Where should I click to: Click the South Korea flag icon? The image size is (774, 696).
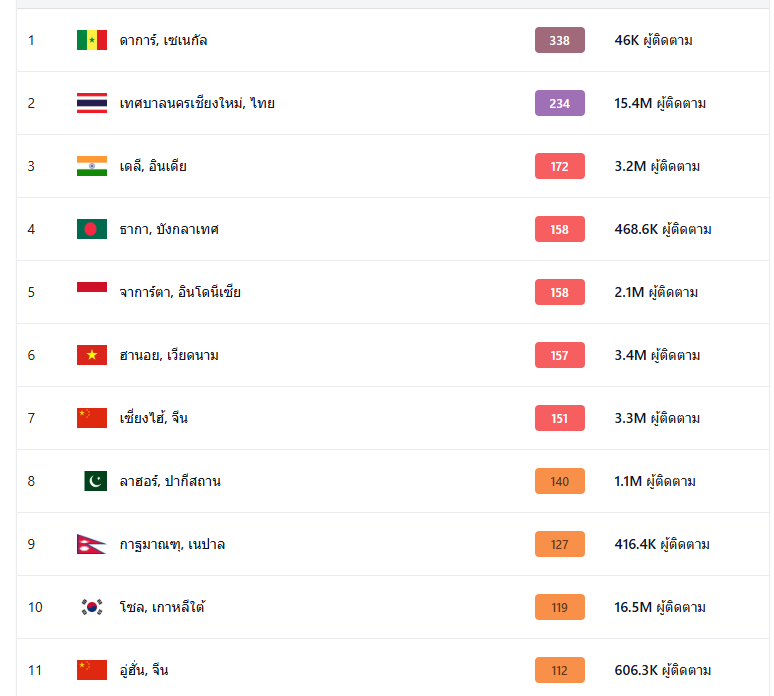91,607
